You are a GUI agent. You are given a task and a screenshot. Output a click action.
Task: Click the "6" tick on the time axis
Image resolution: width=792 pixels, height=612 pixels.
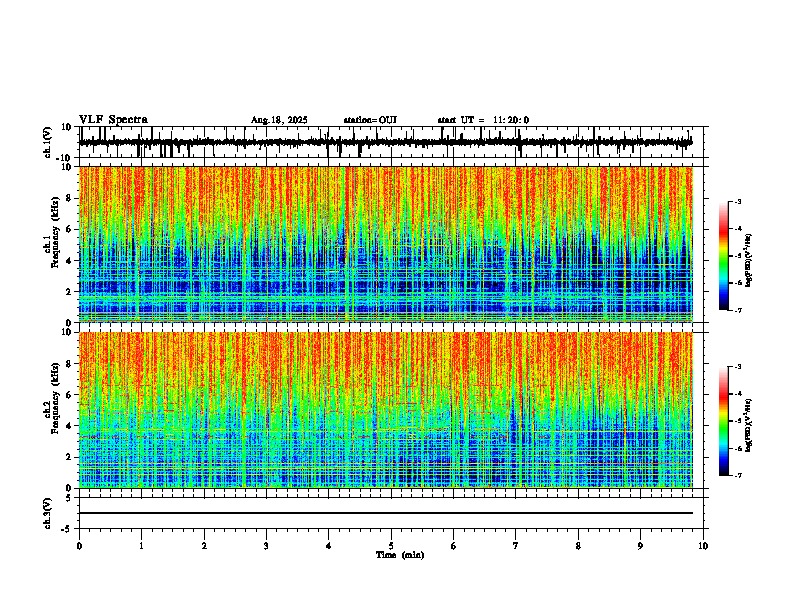(454, 546)
